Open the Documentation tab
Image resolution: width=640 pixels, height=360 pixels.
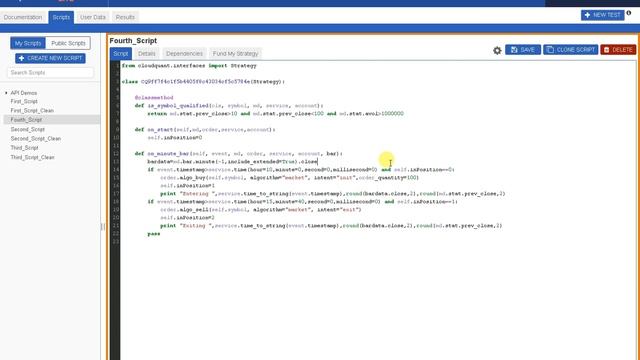23,17
